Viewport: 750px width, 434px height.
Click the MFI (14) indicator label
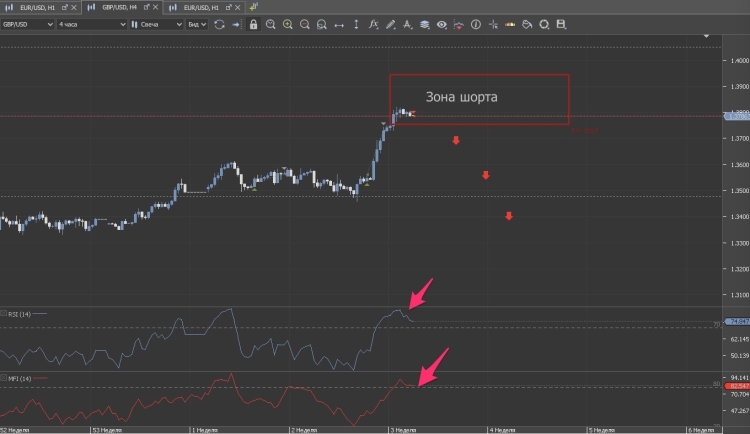tap(20, 378)
